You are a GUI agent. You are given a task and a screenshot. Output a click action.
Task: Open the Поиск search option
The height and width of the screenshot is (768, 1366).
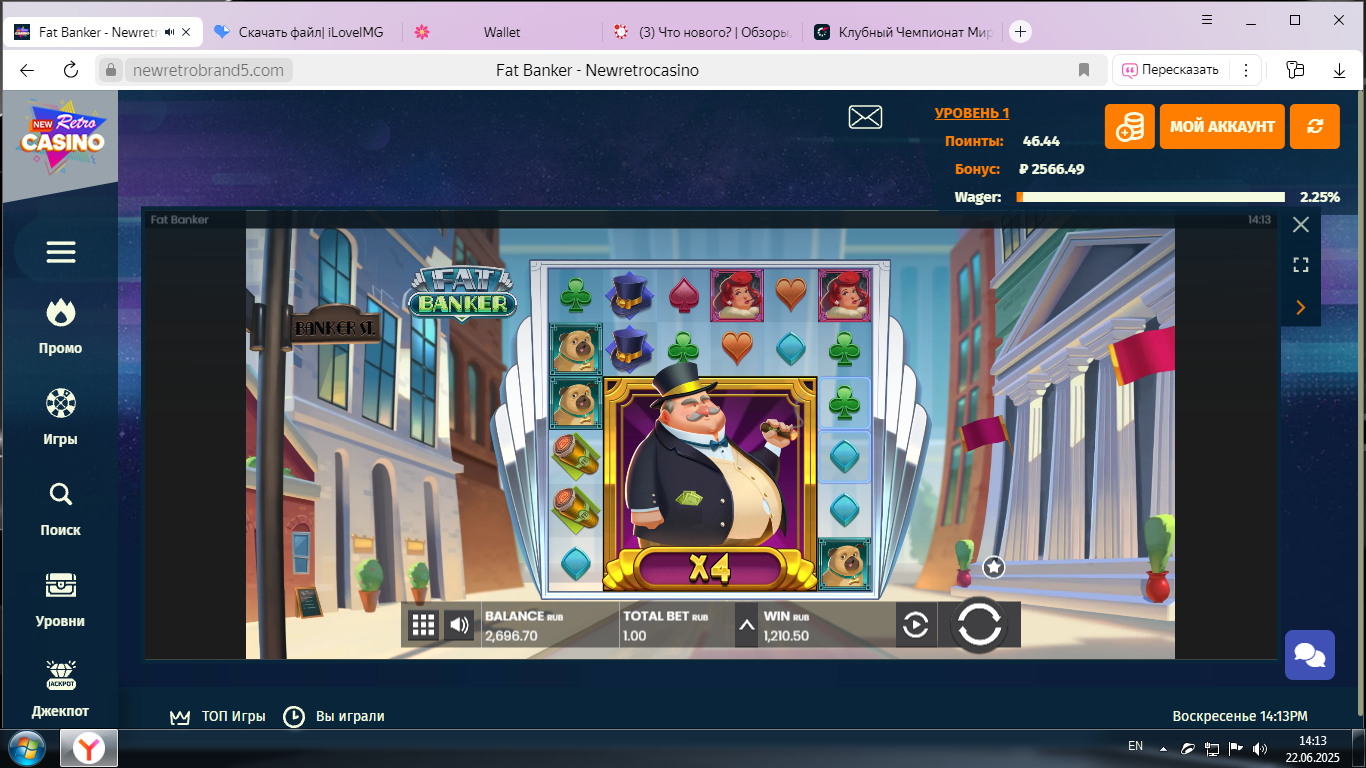[61, 508]
